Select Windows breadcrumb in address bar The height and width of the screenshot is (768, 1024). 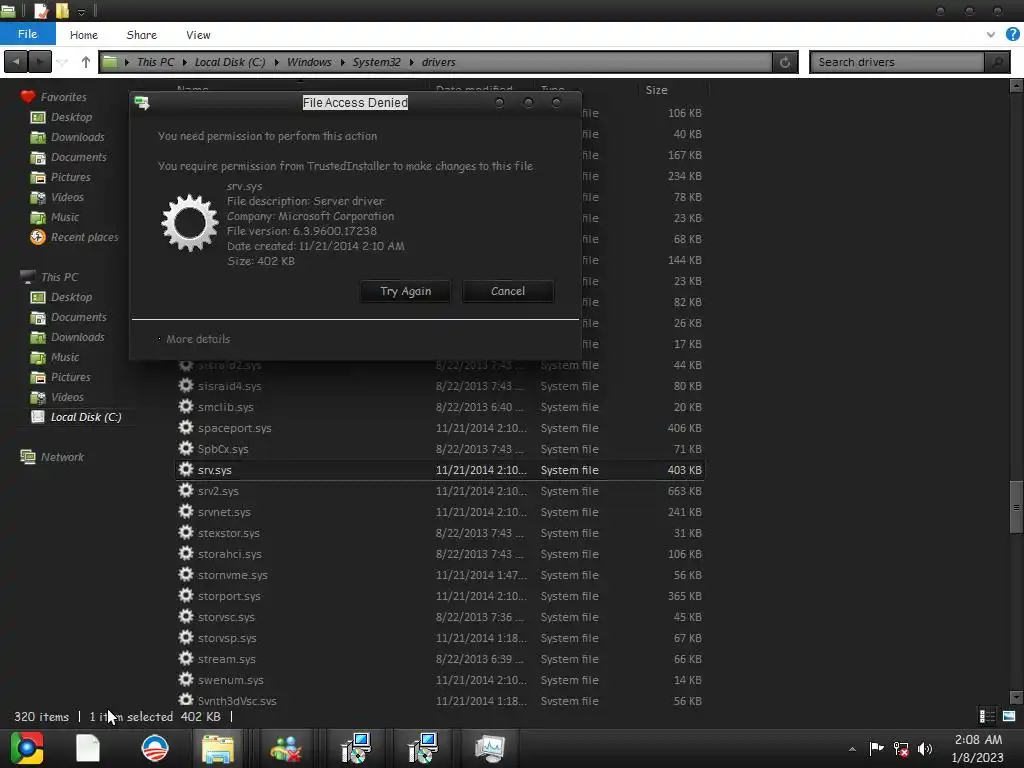[x=309, y=62]
